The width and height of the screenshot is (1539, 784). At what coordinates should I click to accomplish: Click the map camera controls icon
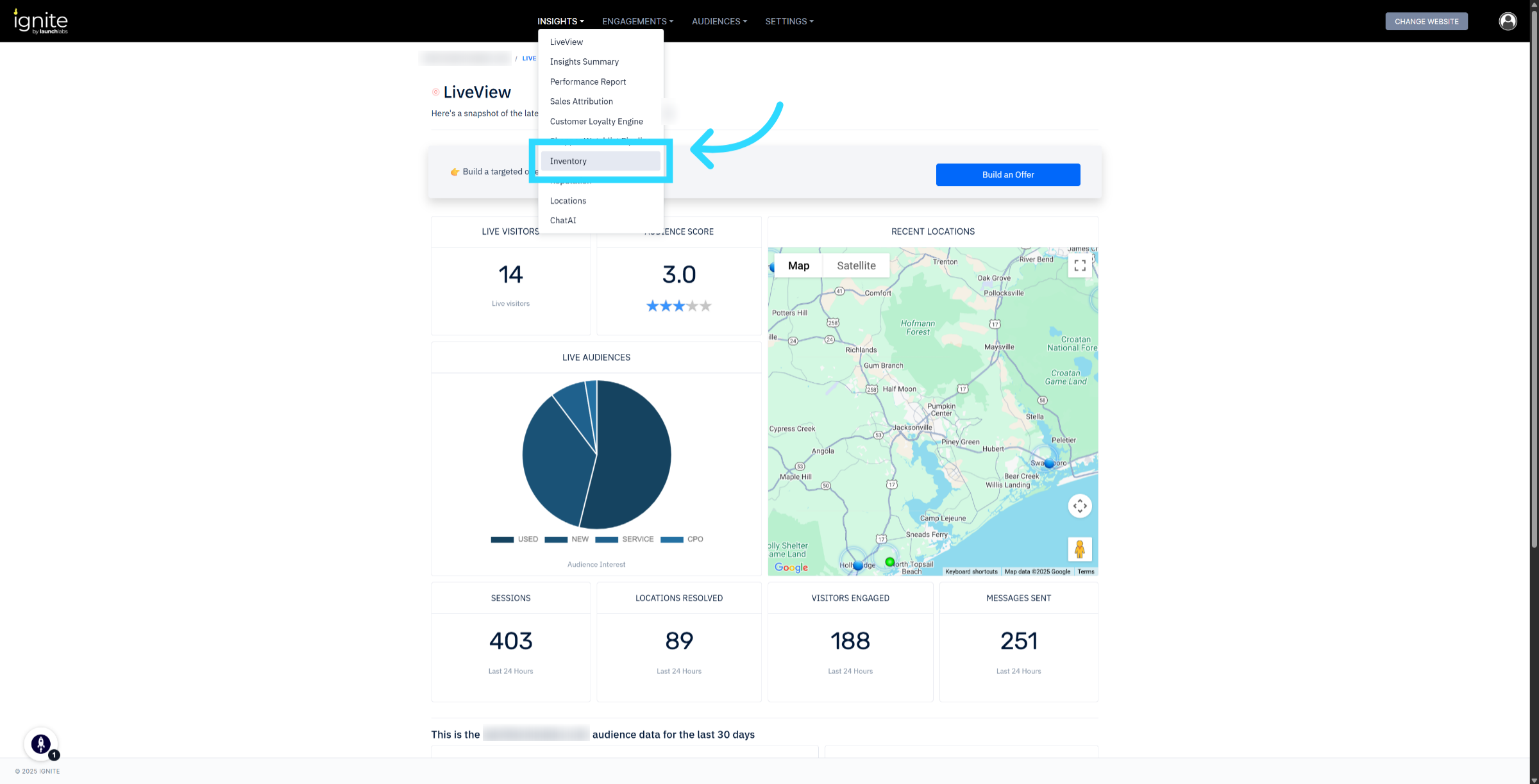tap(1080, 506)
